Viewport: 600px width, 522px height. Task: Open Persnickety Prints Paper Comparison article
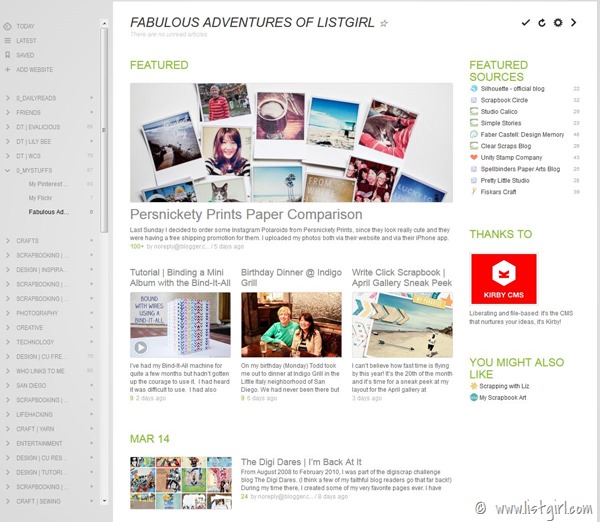point(246,214)
